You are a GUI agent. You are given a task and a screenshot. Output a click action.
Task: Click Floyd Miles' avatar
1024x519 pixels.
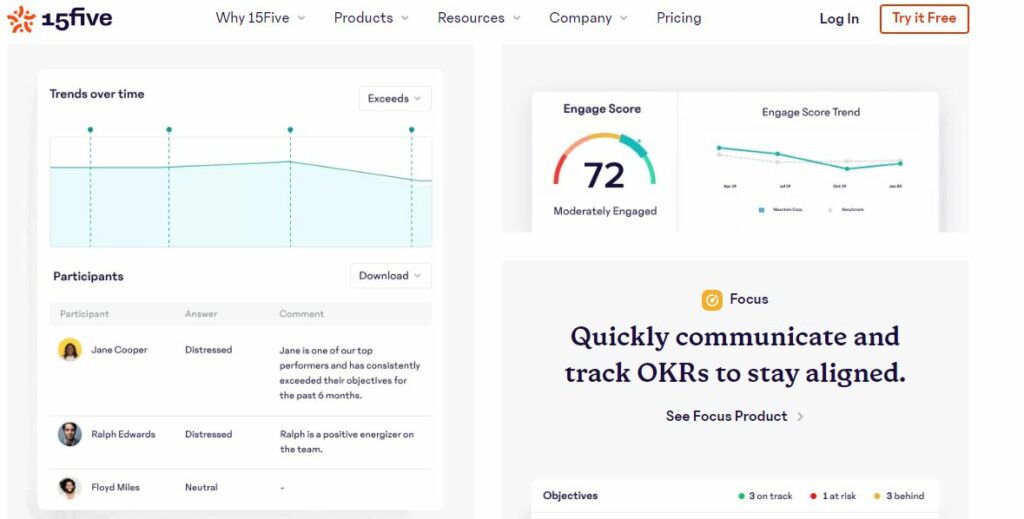click(69, 487)
